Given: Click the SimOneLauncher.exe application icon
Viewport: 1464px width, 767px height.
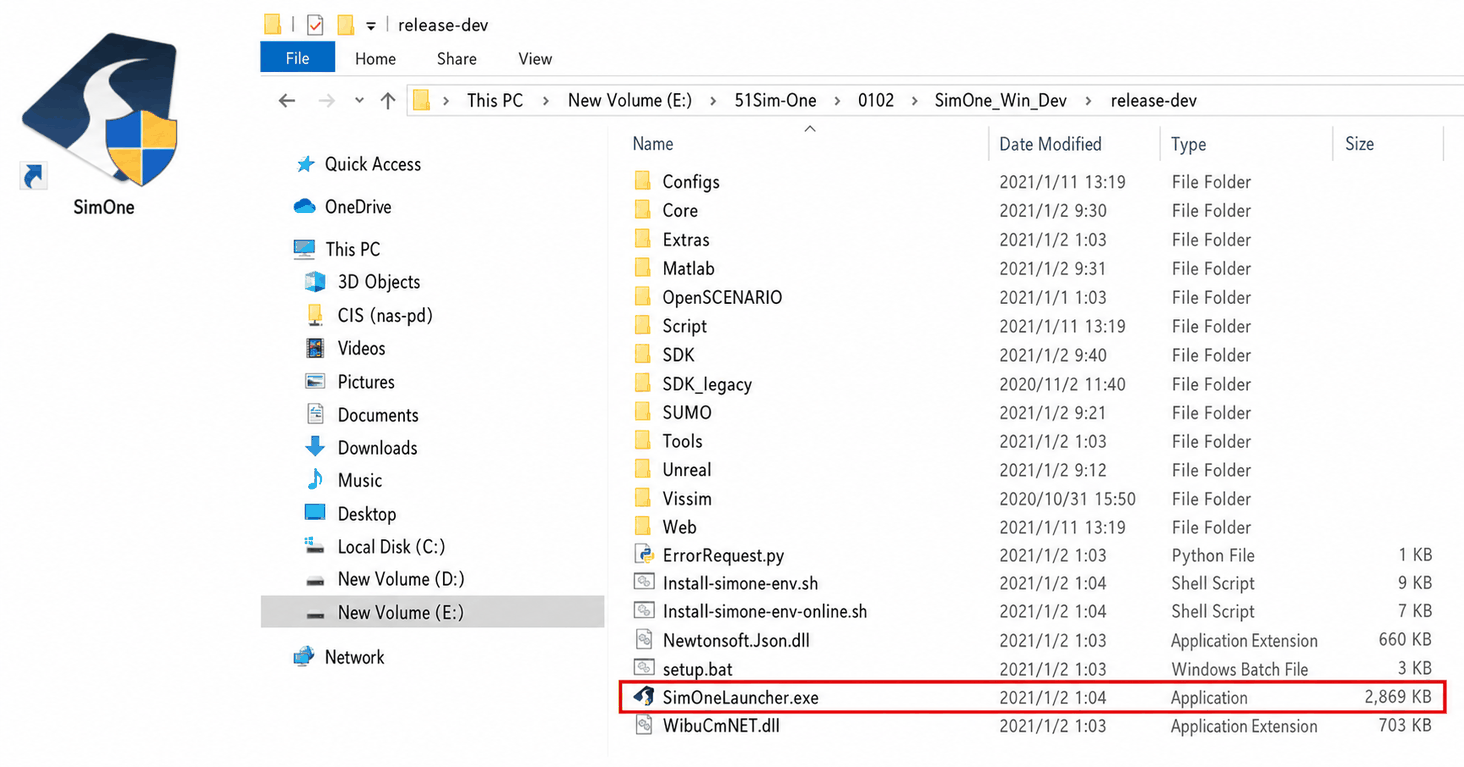Looking at the screenshot, I should pos(644,697).
